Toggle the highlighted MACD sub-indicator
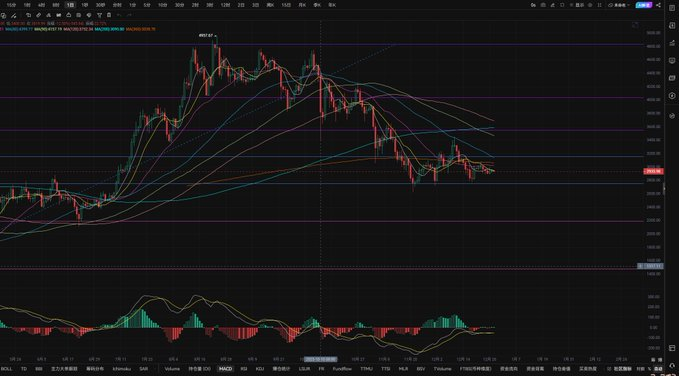This screenshot has height=376, width=679. 225,369
